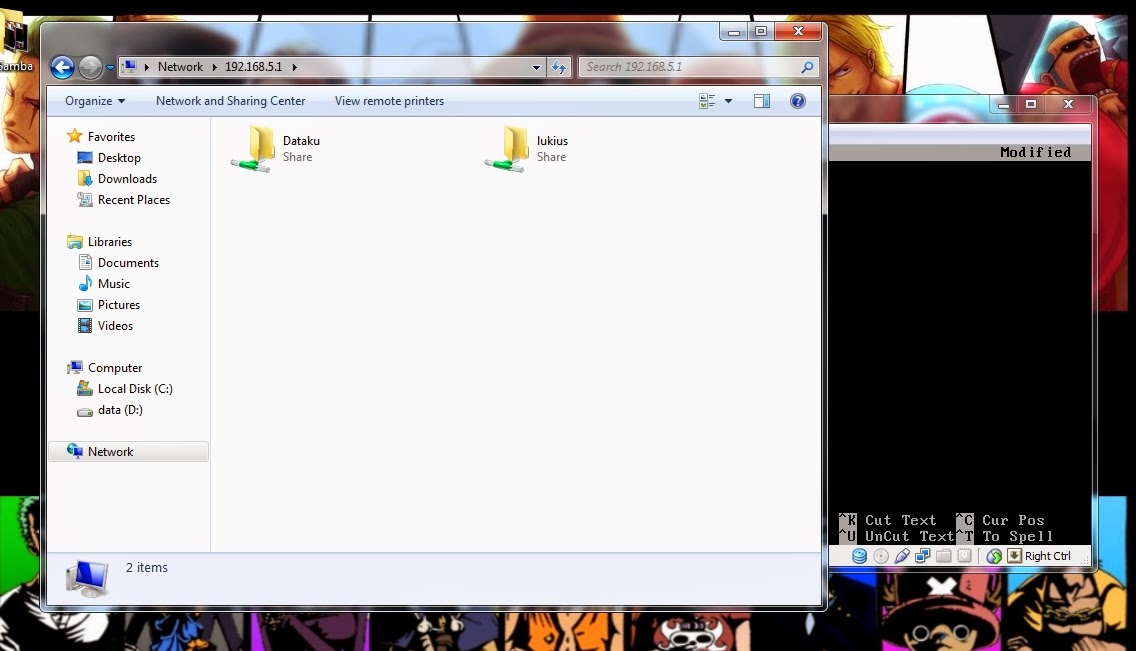Click VirtualBox keyboard capture arrow icon
The image size is (1136, 651).
click(1014, 556)
